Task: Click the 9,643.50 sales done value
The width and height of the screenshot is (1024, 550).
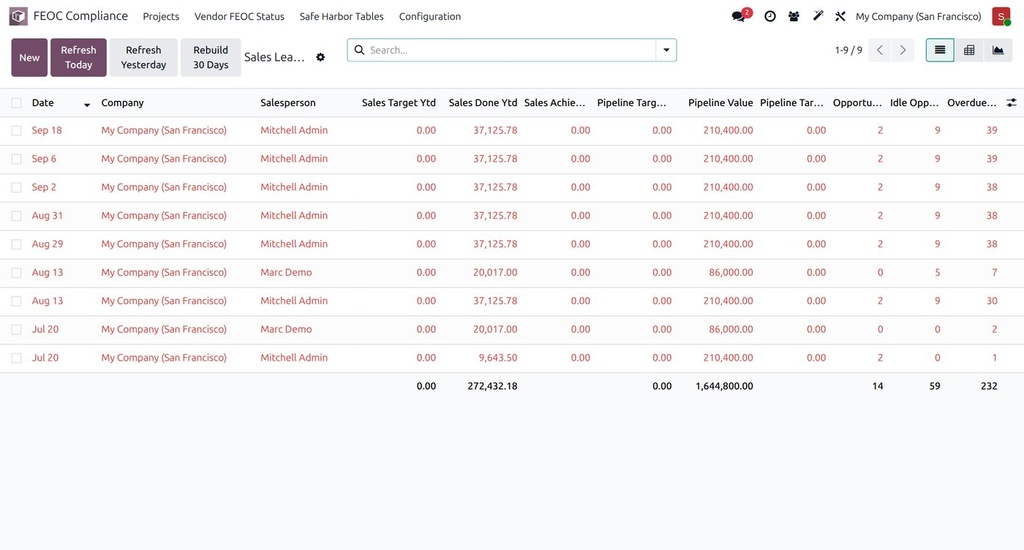Action: 498,357
